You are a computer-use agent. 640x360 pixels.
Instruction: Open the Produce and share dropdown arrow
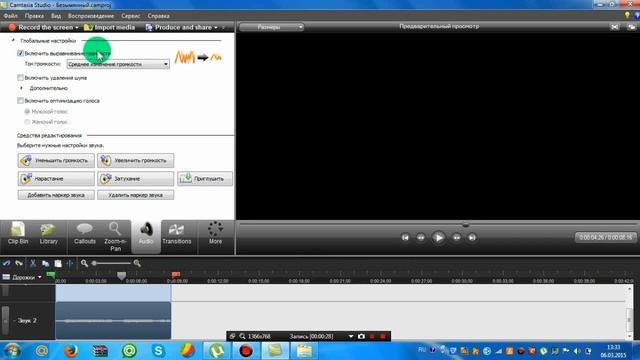[216, 27]
